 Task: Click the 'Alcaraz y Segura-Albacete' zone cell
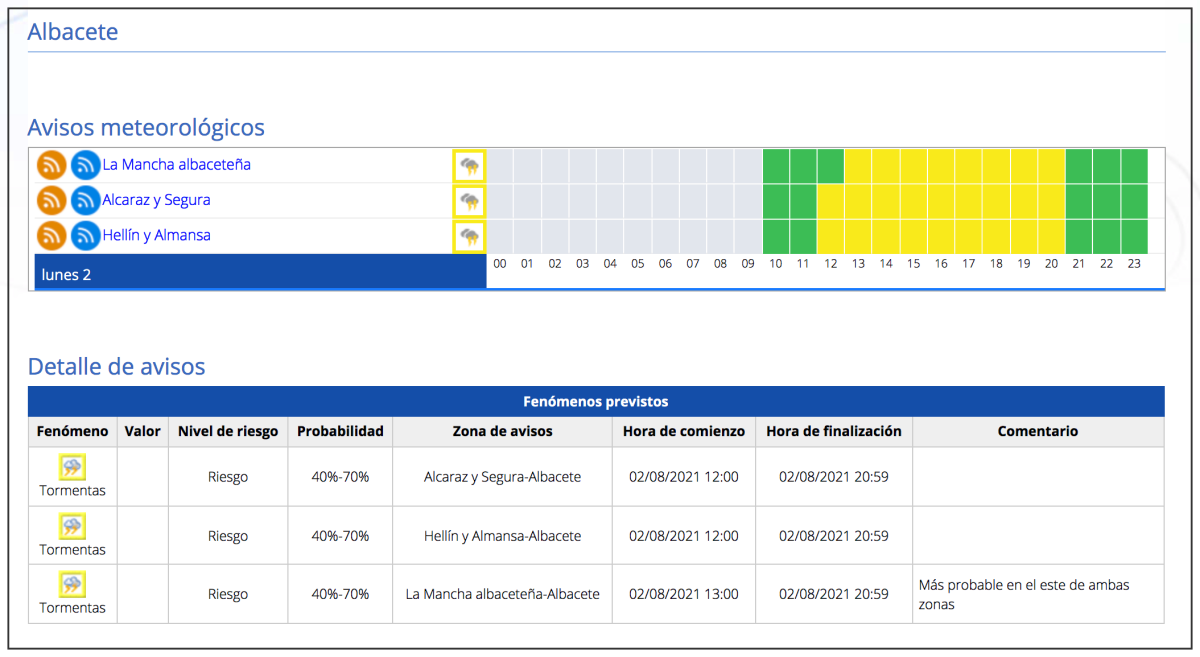click(x=502, y=477)
